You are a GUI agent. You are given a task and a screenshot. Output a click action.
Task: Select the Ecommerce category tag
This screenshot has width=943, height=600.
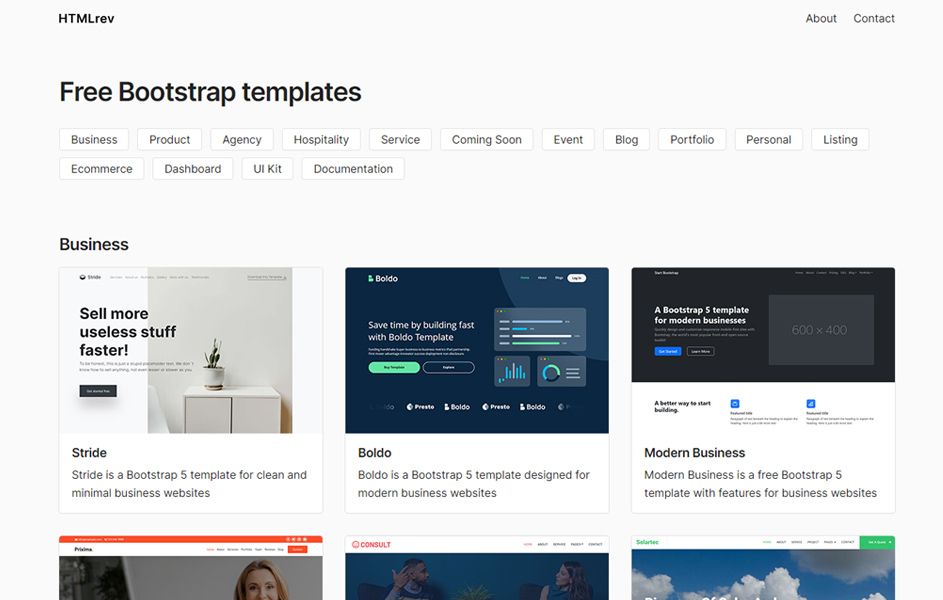pyautogui.click(x=102, y=169)
